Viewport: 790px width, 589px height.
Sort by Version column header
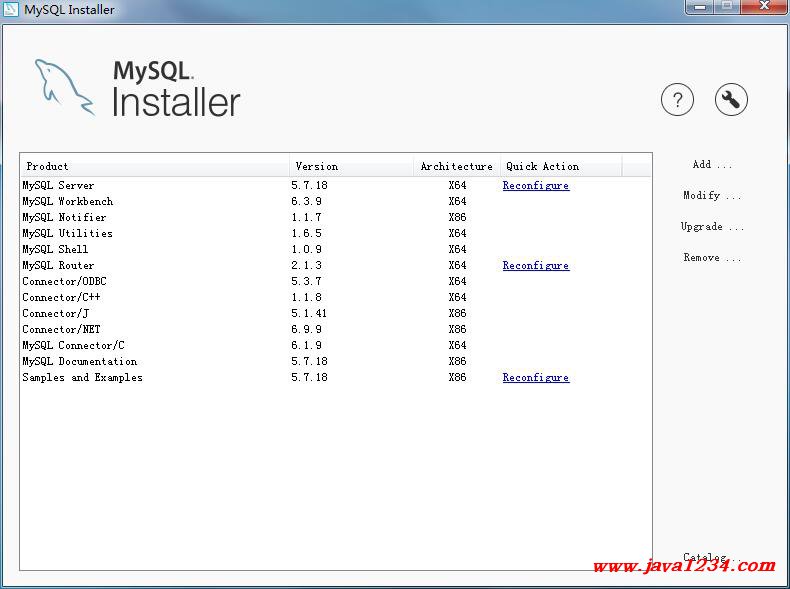click(x=352, y=166)
